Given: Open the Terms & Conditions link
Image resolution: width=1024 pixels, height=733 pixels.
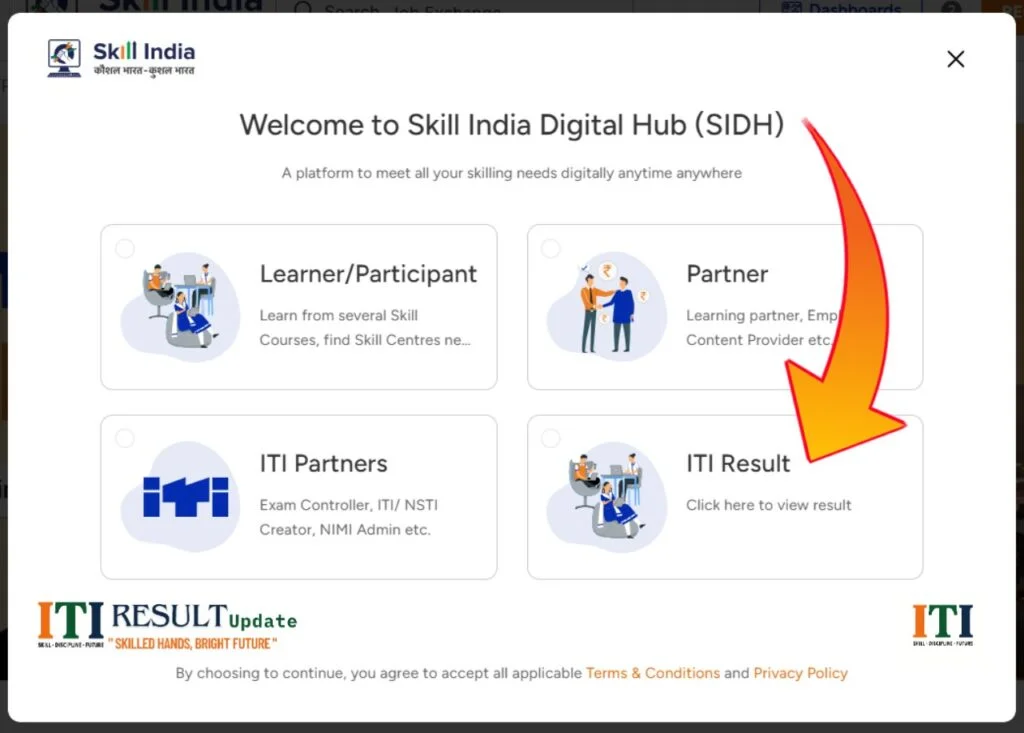Looking at the screenshot, I should pyautogui.click(x=653, y=673).
